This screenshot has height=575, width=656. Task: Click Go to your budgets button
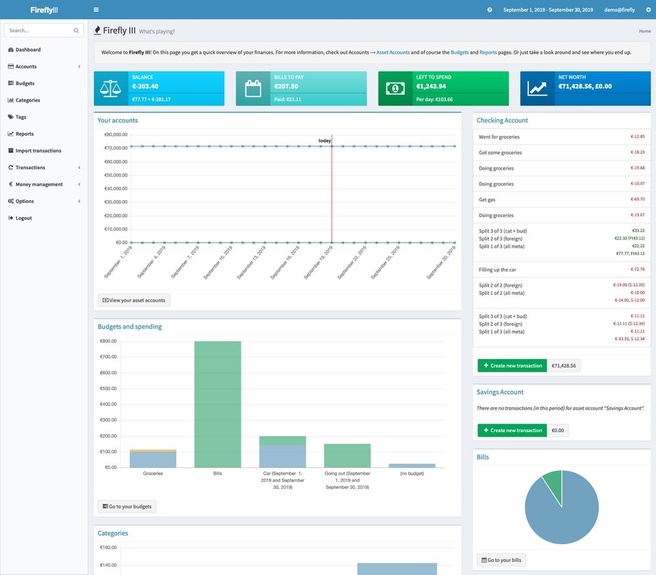[127, 506]
